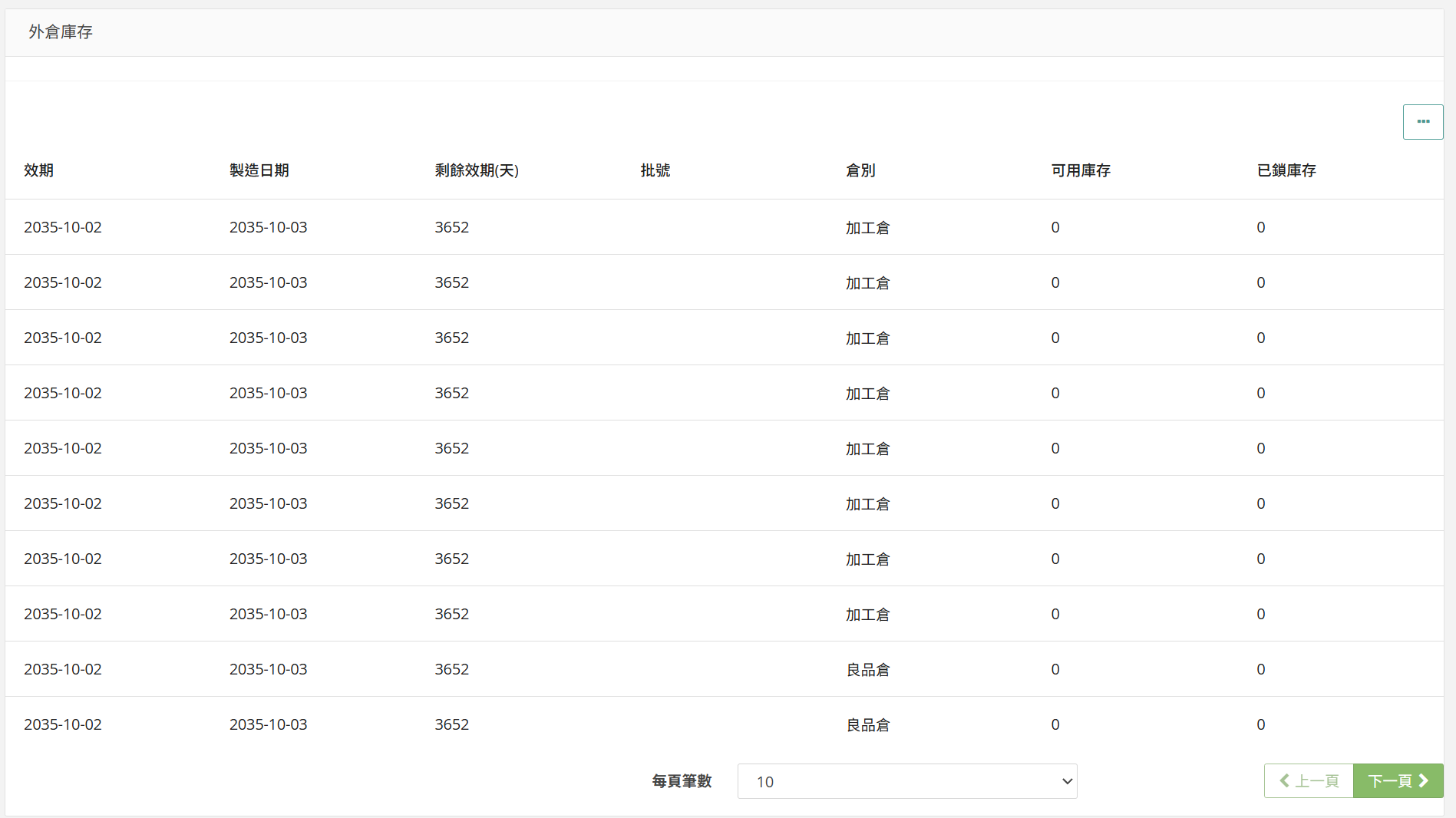
Task: Open the three-dots more options button
Action: (x=1422, y=122)
